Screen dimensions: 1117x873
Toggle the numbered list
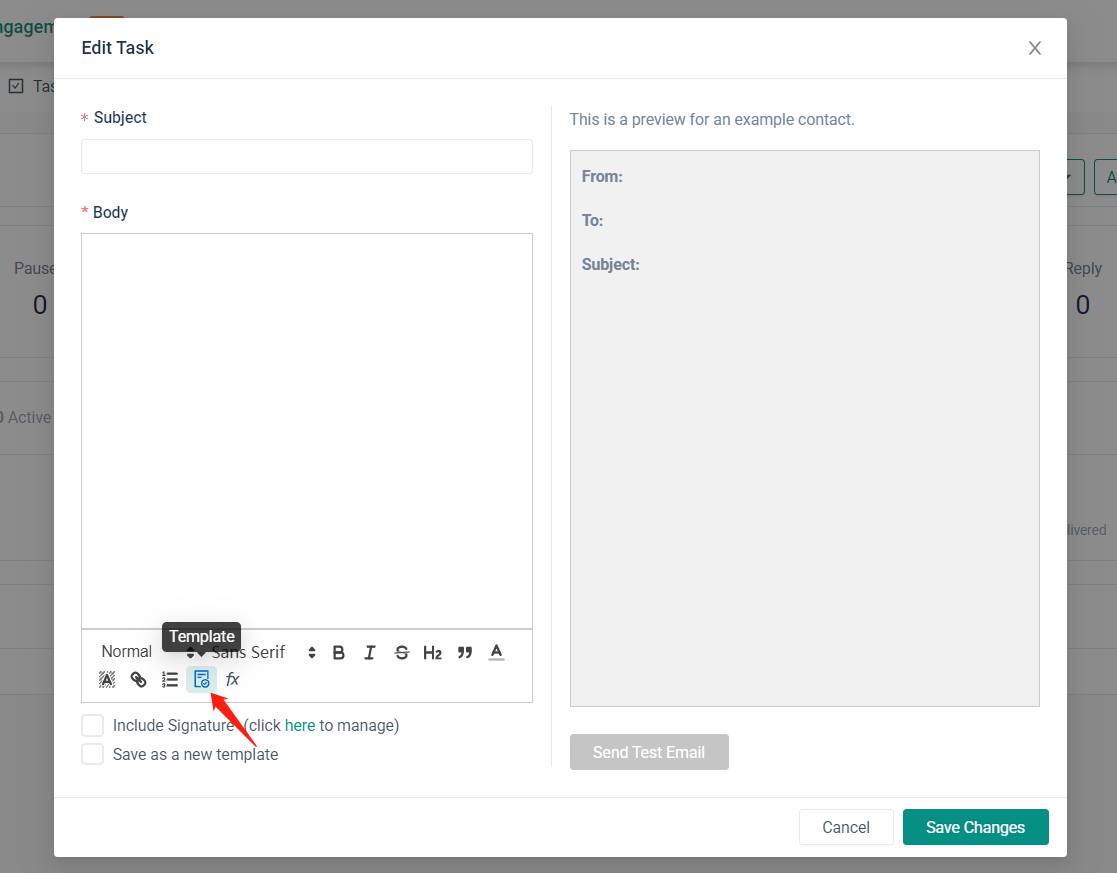click(x=170, y=680)
